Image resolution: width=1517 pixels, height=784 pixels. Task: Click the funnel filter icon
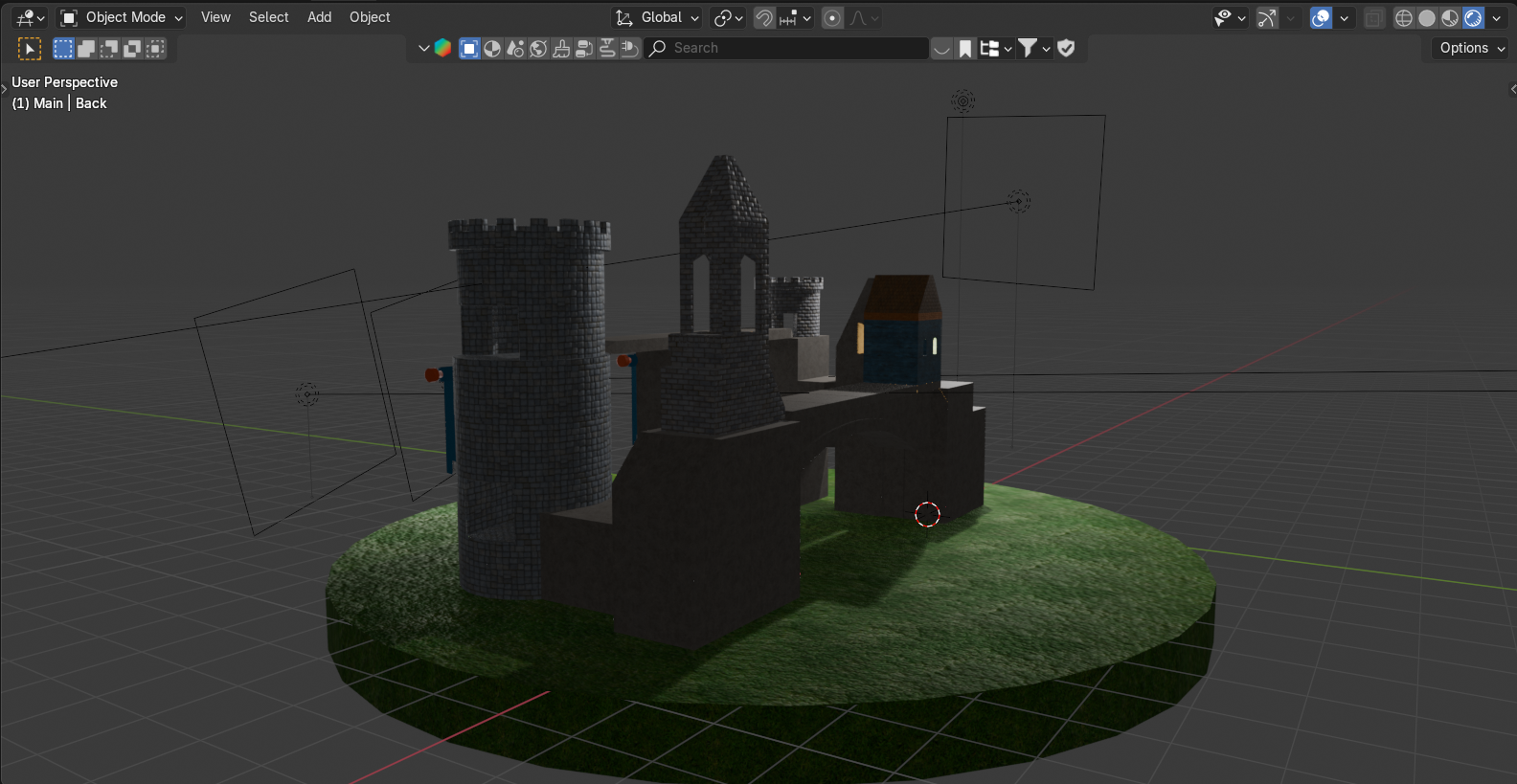[1028, 48]
